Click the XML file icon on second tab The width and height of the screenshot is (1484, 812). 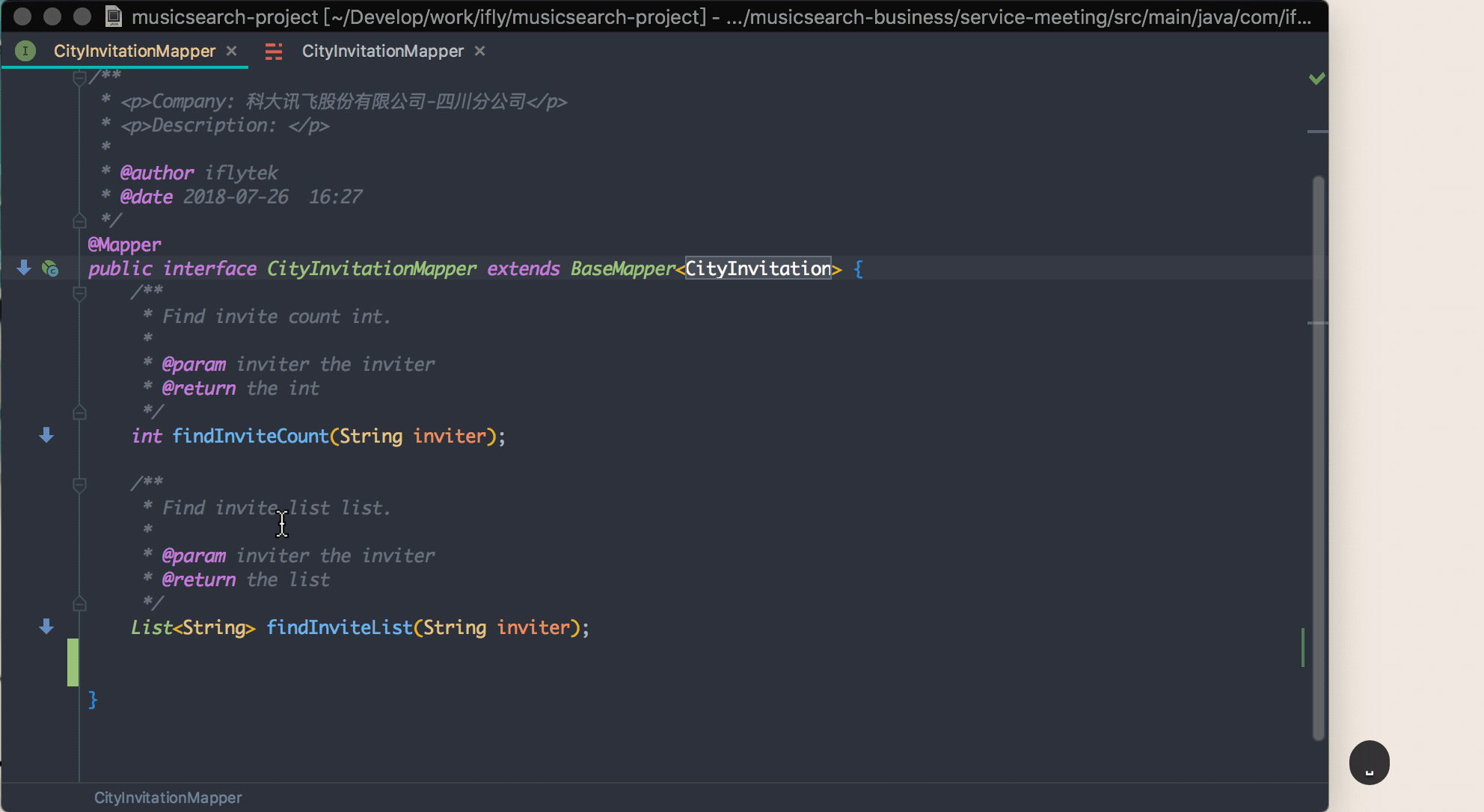tap(274, 51)
